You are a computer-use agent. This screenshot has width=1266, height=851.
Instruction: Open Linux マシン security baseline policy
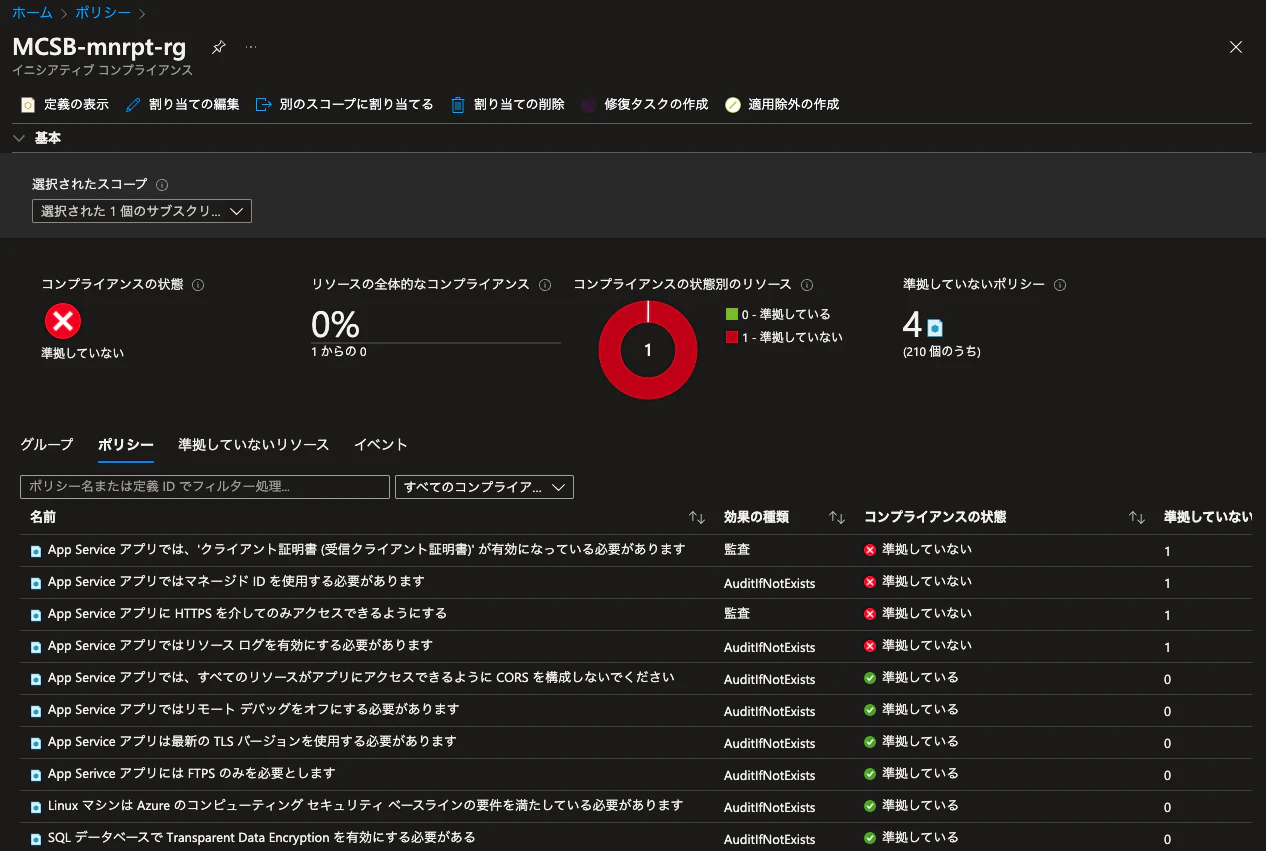click(365, 805)
